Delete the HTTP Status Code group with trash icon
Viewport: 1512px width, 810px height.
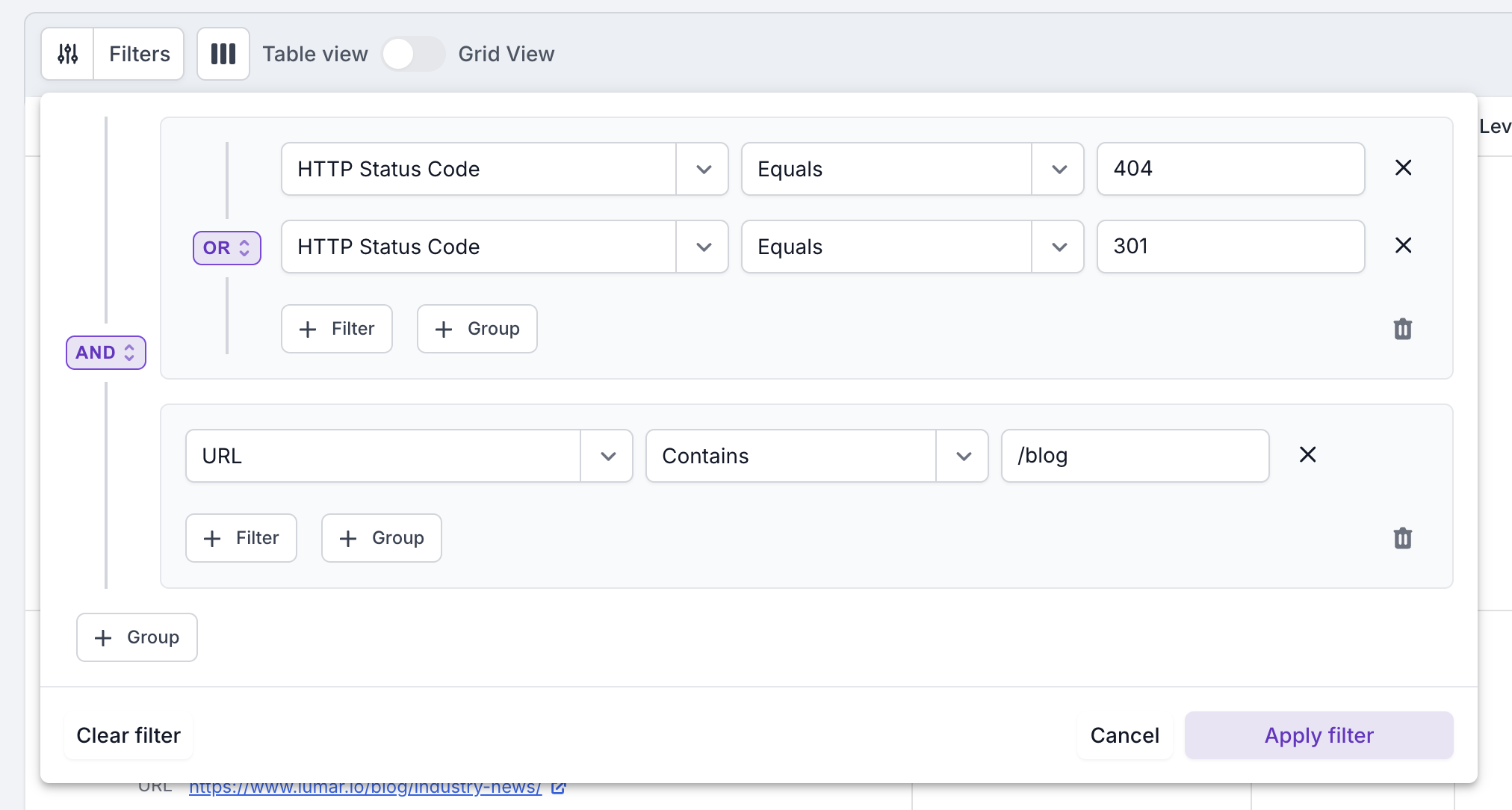(x=1403, y=329)
